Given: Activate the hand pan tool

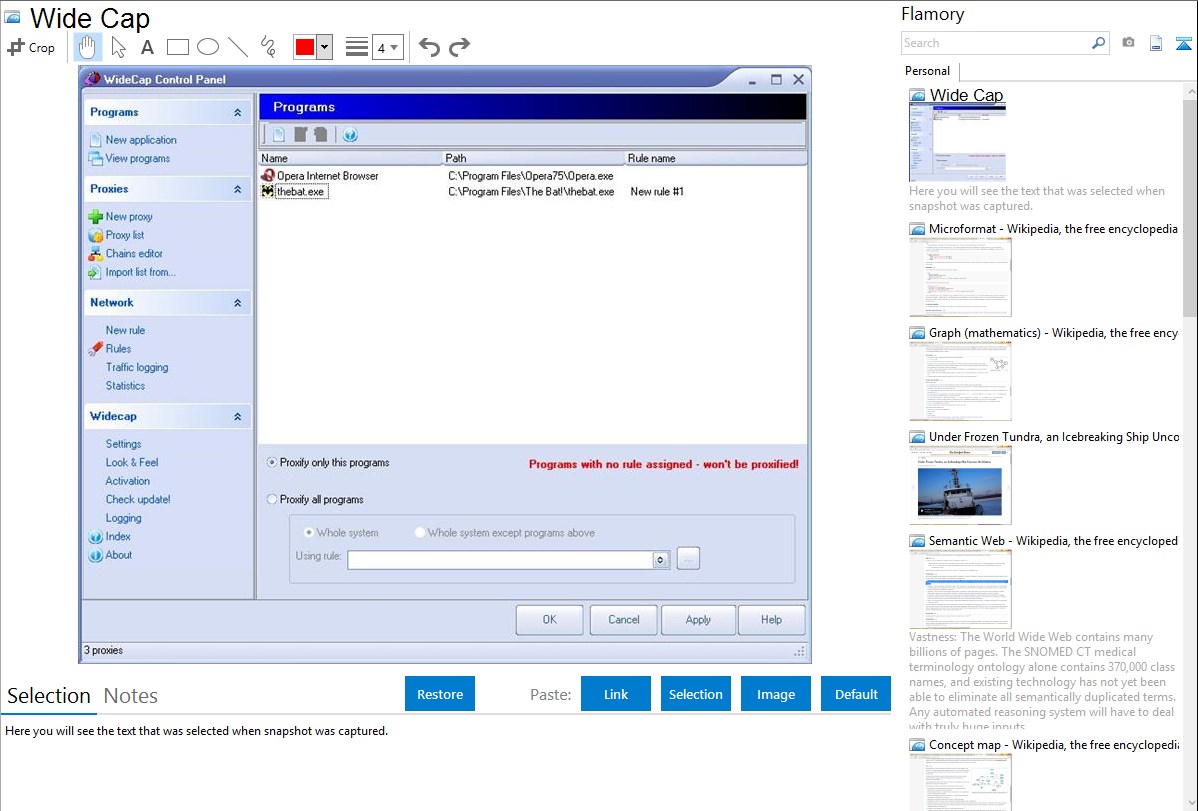Looking at the screenshot, I should pos(88,47).
